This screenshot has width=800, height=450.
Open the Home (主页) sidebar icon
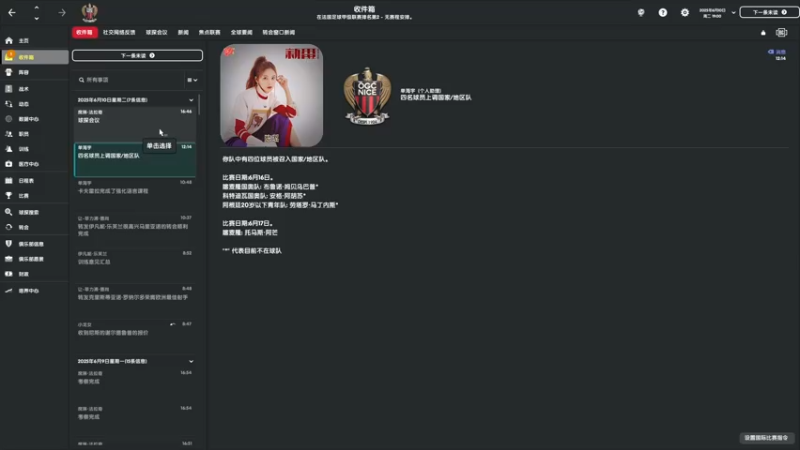tap(9, 40)
